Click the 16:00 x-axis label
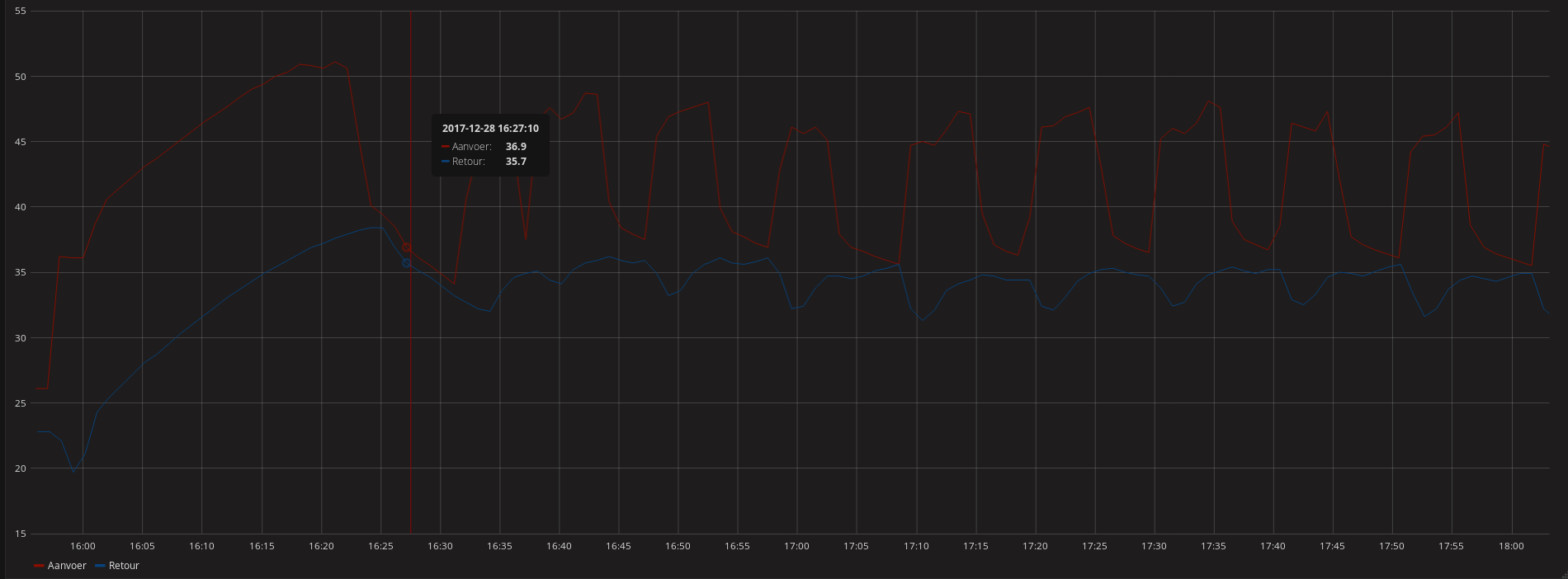 click(x=83, y=546)
